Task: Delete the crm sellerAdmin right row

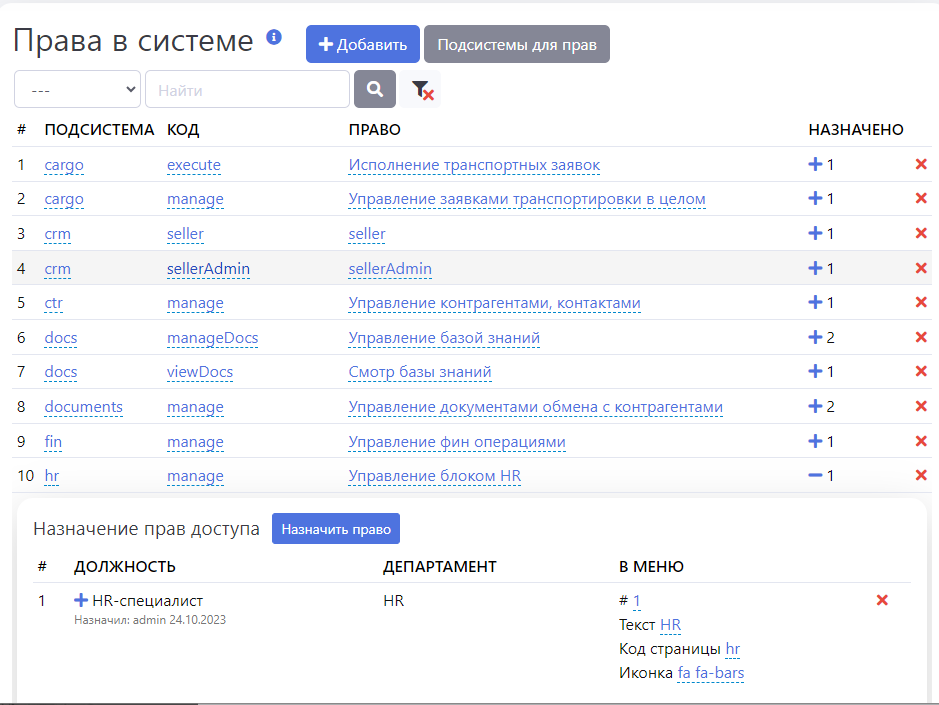Action: [921, 269]
